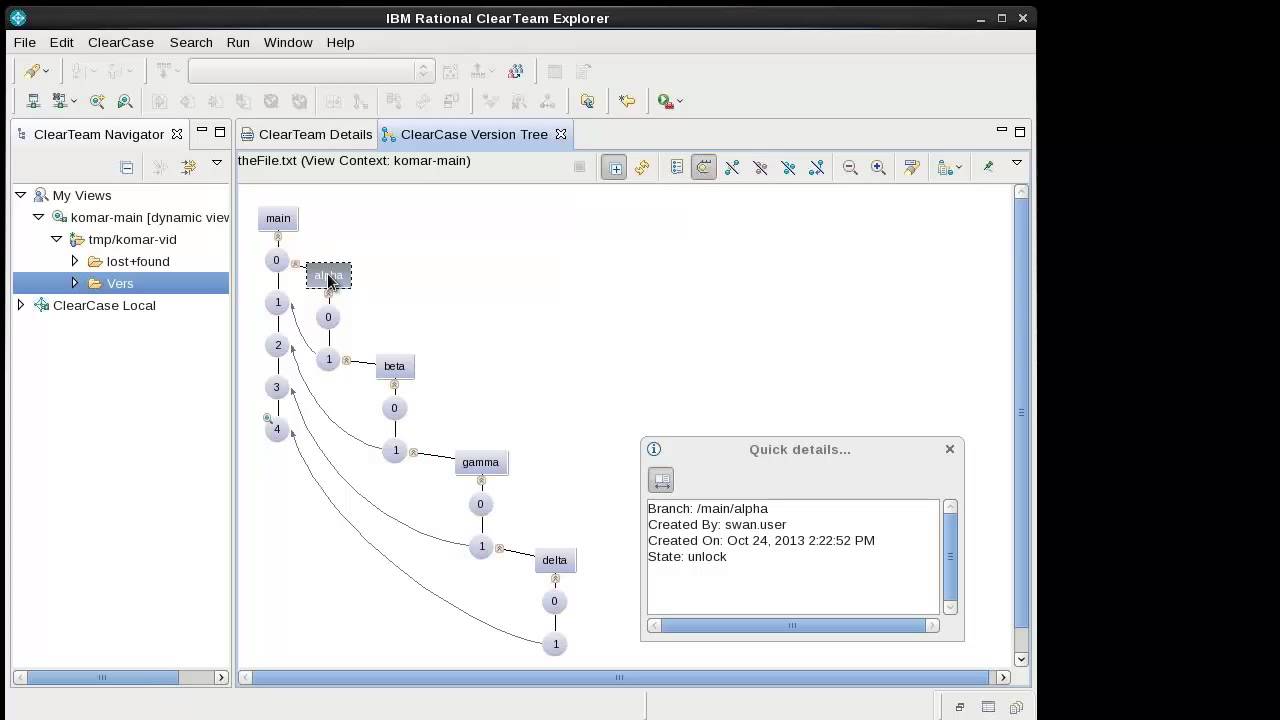Open the version tree clipboard icon dropdown
This screenshot has width=1280, height=720.
pyautogui.click(x=960, y=168)
